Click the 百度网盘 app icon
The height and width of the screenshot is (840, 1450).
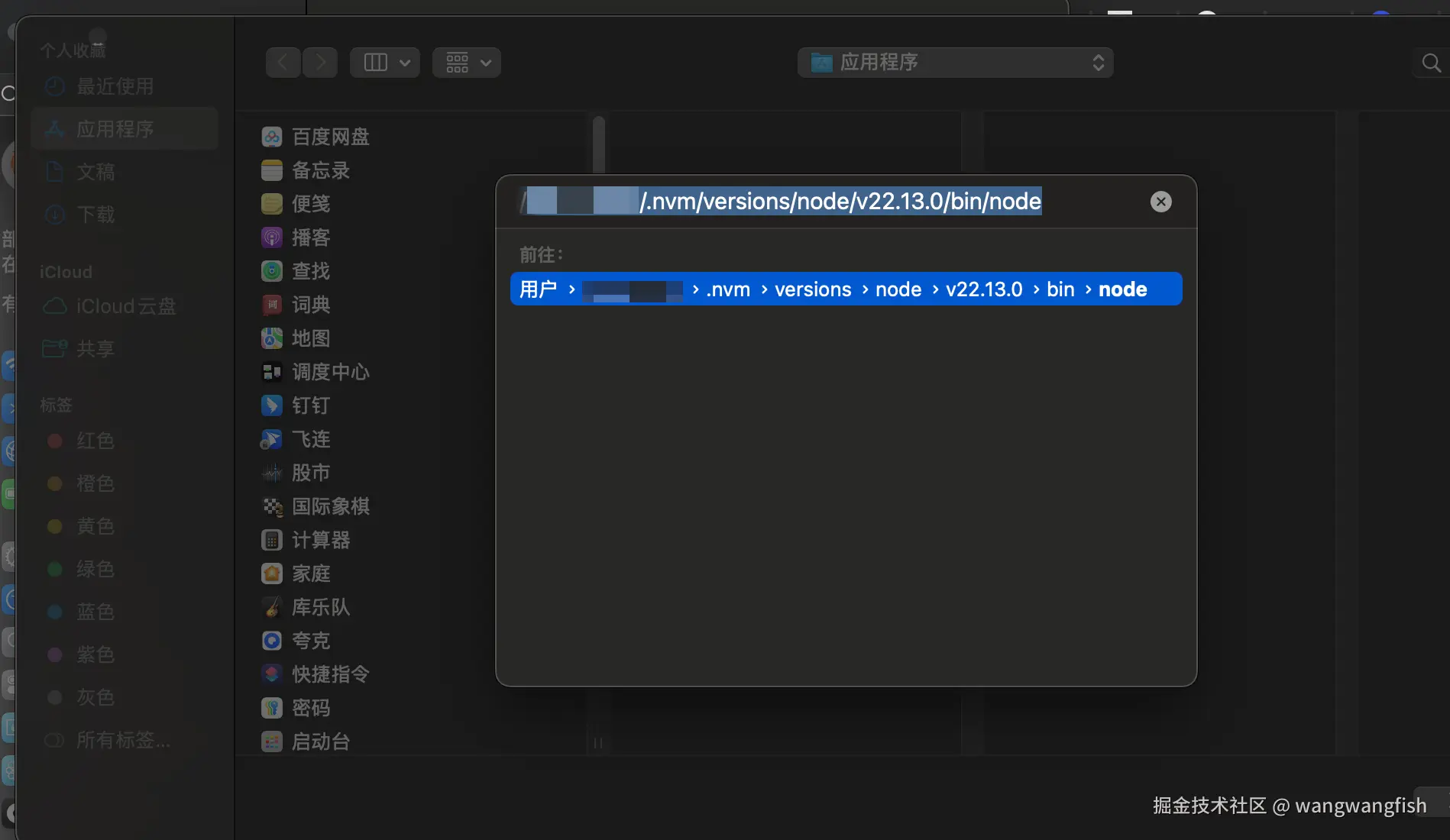[272, 137]
